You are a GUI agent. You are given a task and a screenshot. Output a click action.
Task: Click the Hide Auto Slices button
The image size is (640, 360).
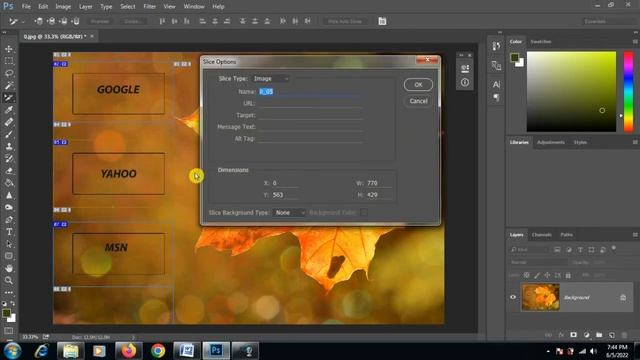tap(345, 21)
